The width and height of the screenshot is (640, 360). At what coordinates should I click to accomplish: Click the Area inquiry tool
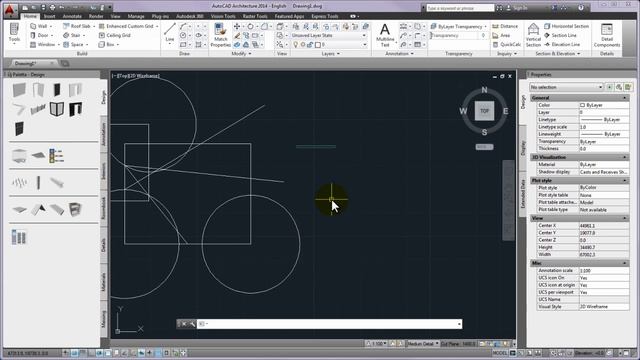[501, 36]
